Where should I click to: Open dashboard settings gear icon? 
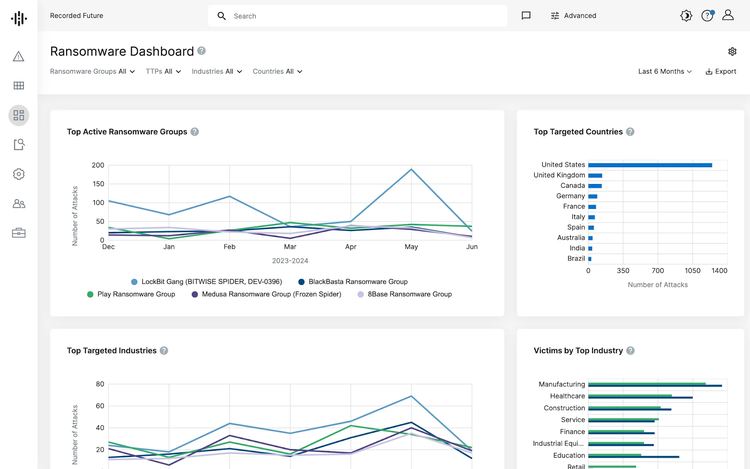[x=732, y=51]
